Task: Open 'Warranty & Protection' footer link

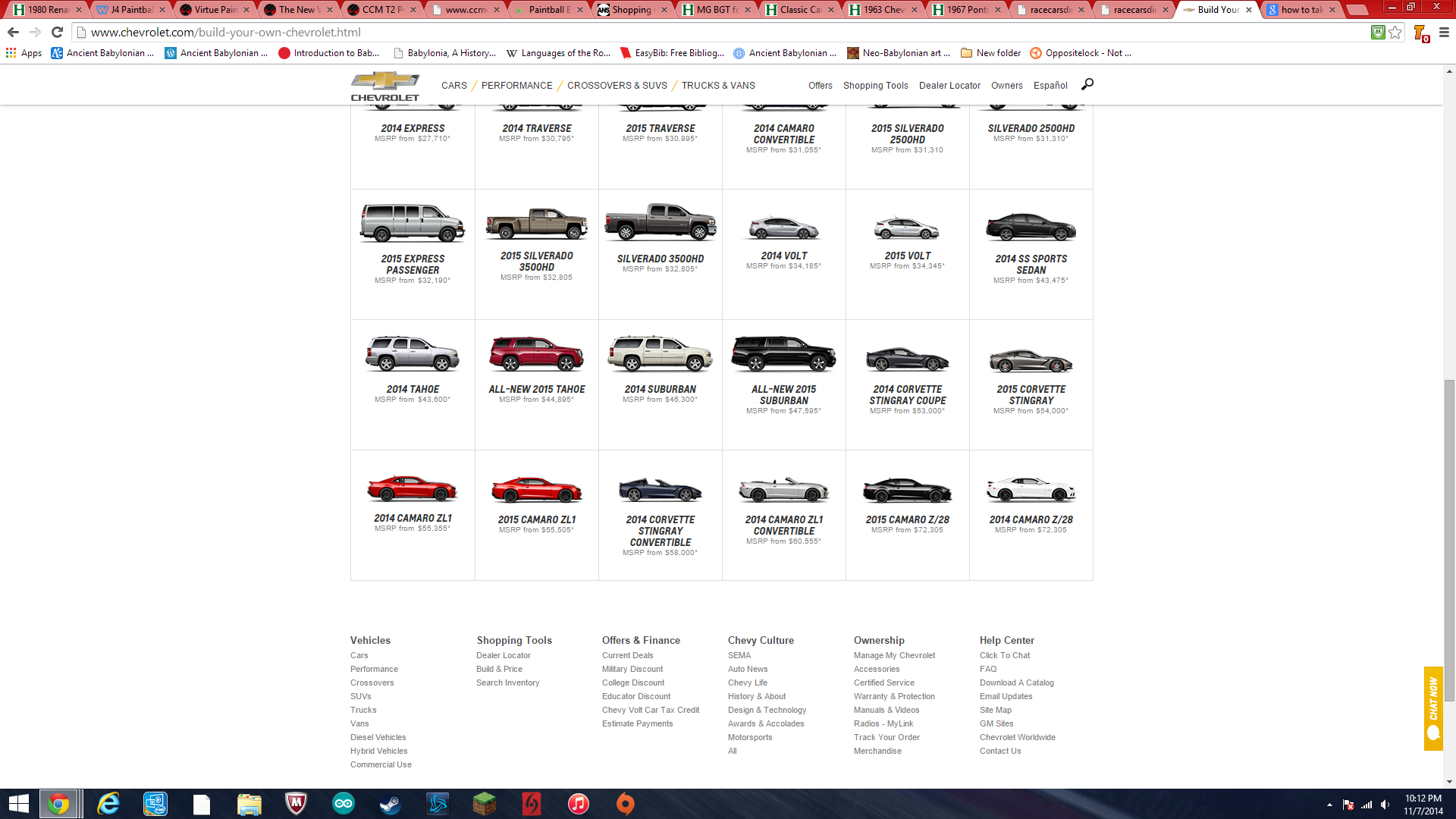Action: tap(894, 696)
